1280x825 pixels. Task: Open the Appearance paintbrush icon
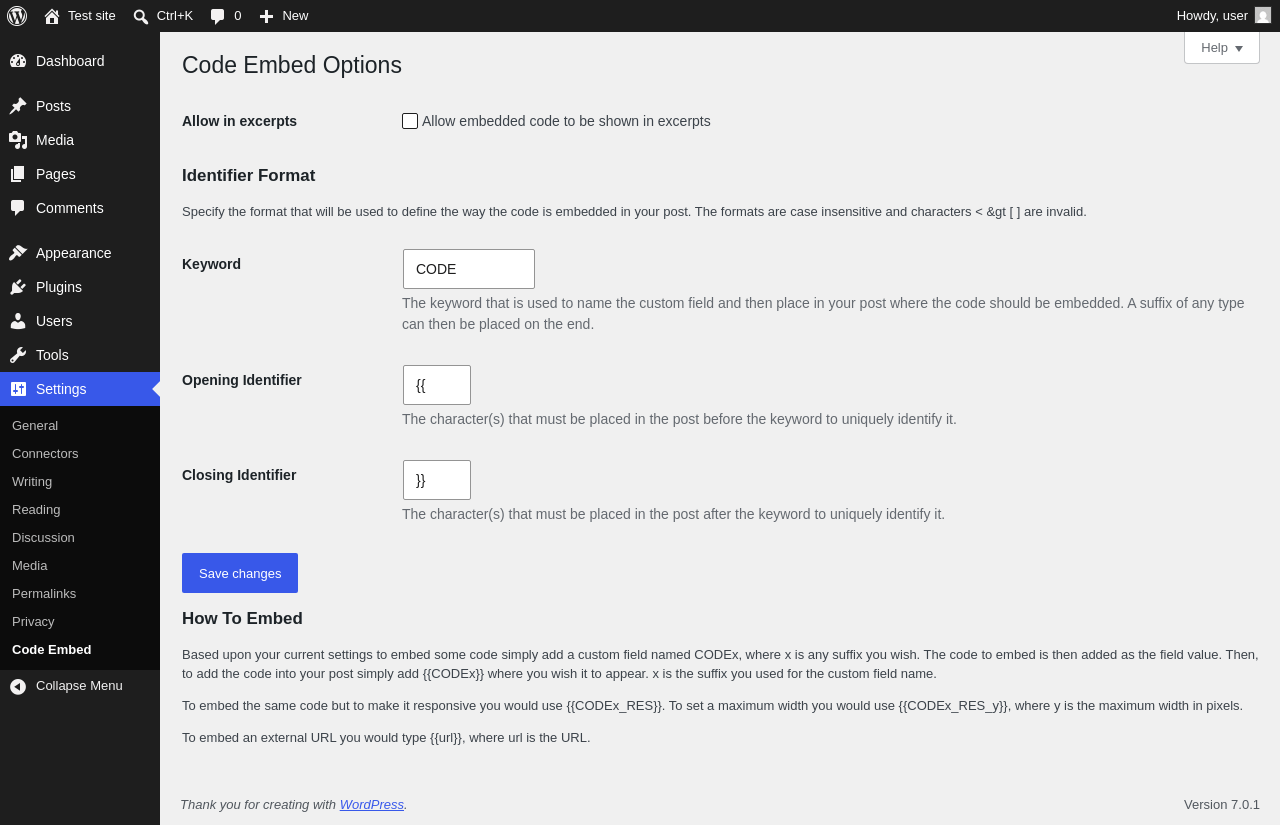pos(18,253)
